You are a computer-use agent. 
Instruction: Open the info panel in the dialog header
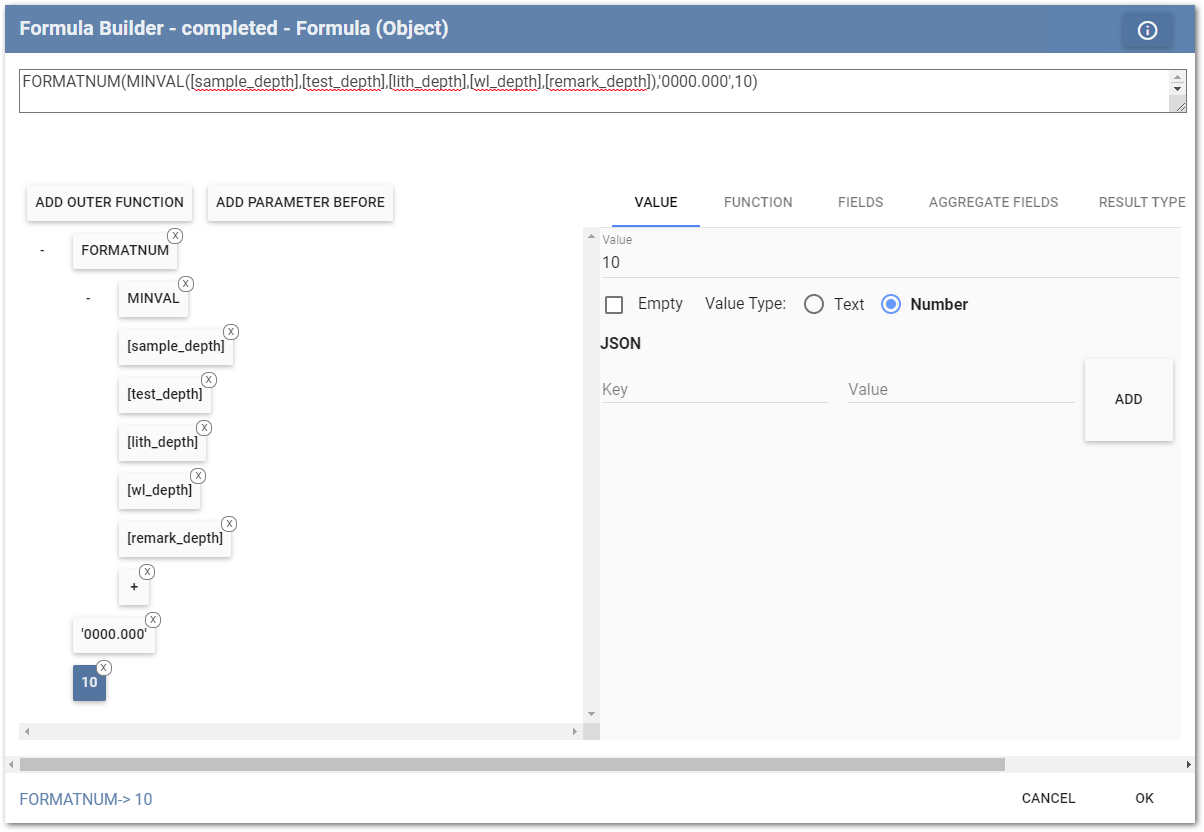pyautogui.click(x=1147, y=28)
